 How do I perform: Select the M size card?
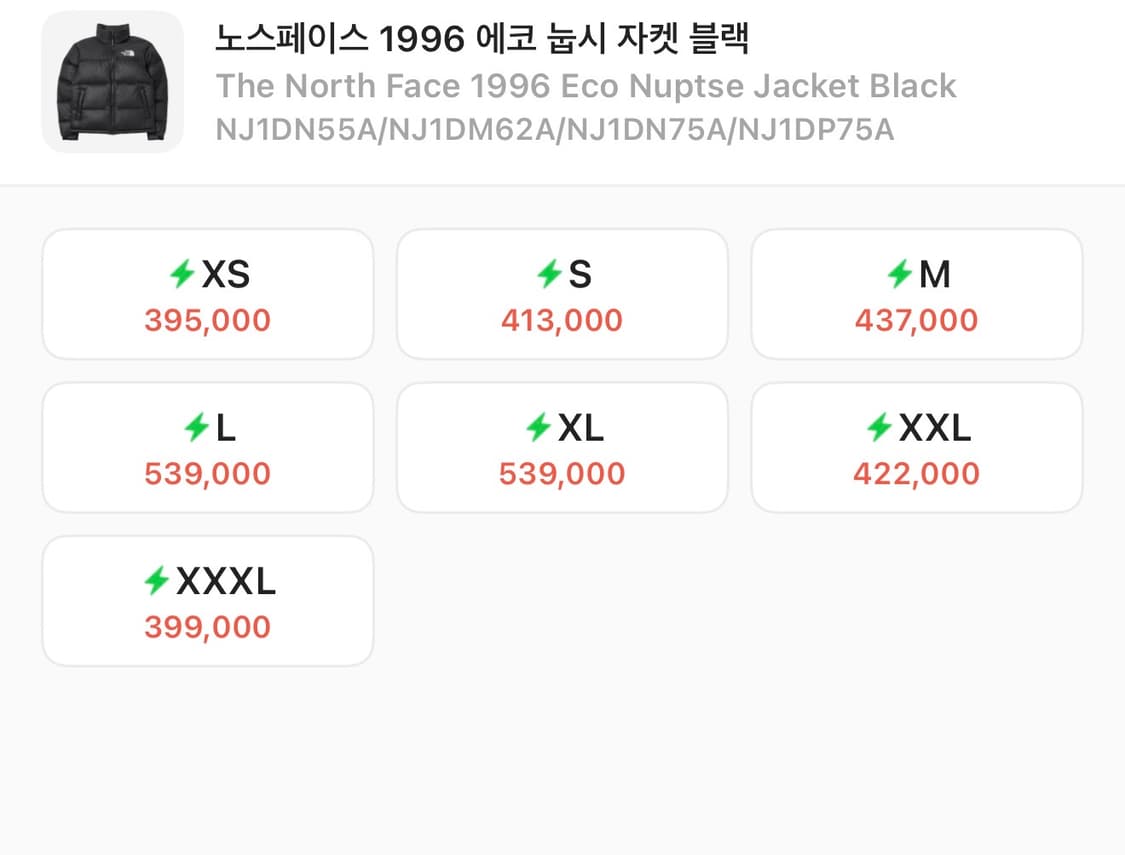coord(917,293)
